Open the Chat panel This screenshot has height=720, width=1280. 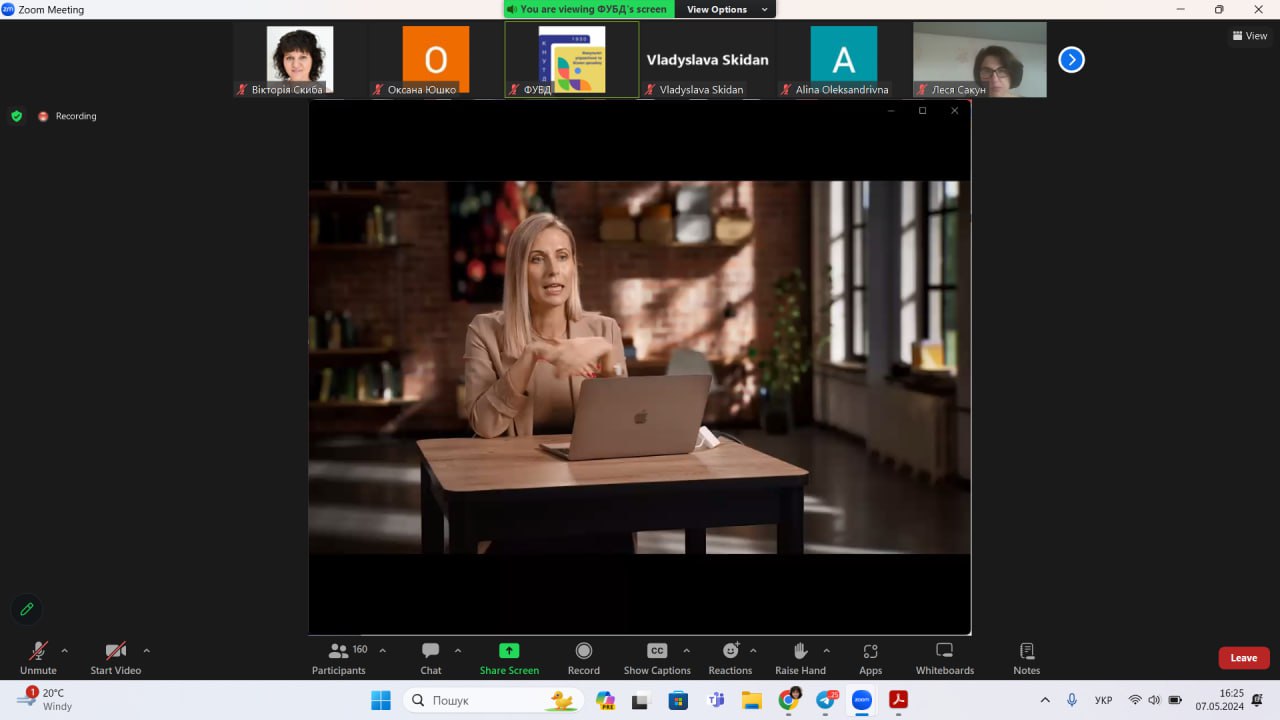[431, 659]
